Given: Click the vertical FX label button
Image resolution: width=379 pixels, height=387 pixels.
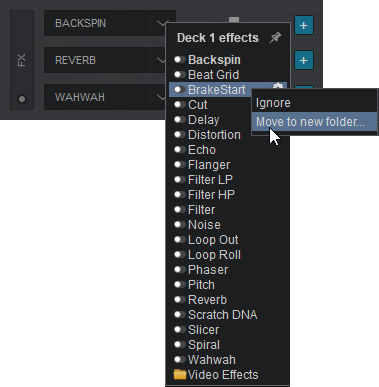Looking at the screenshot, I should [22, 60].
